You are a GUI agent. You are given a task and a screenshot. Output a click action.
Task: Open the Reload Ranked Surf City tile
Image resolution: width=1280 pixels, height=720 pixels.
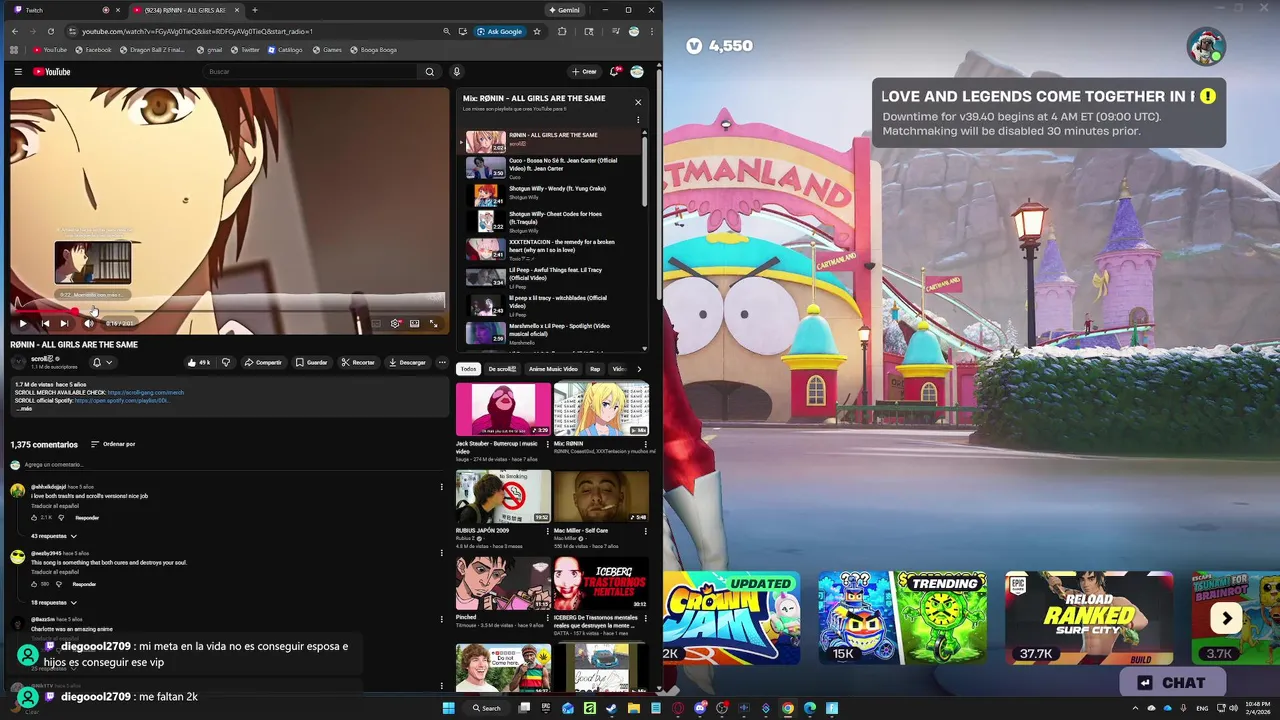tap(1089, 618)
